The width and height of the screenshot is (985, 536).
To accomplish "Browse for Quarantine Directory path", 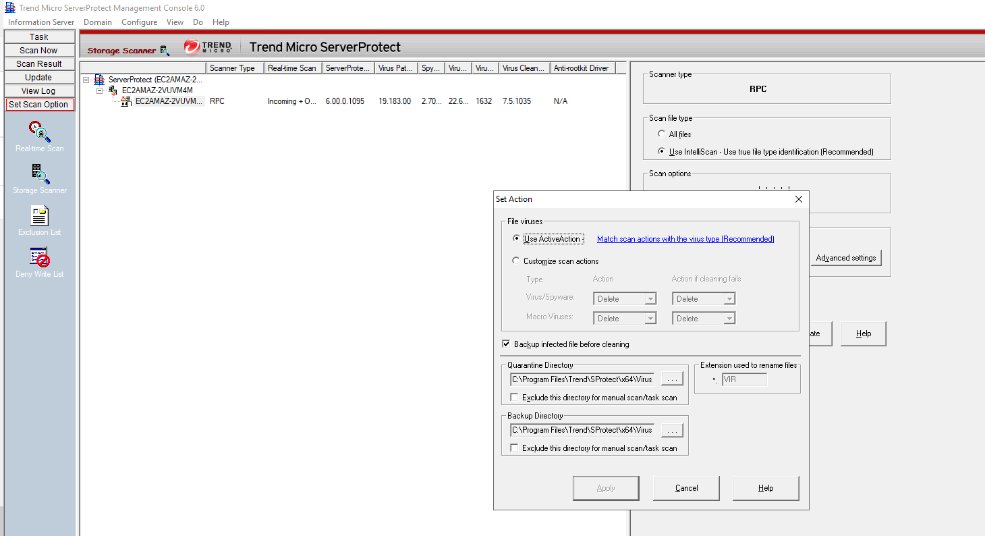I will pyautogui.click(x=672, y=380).
